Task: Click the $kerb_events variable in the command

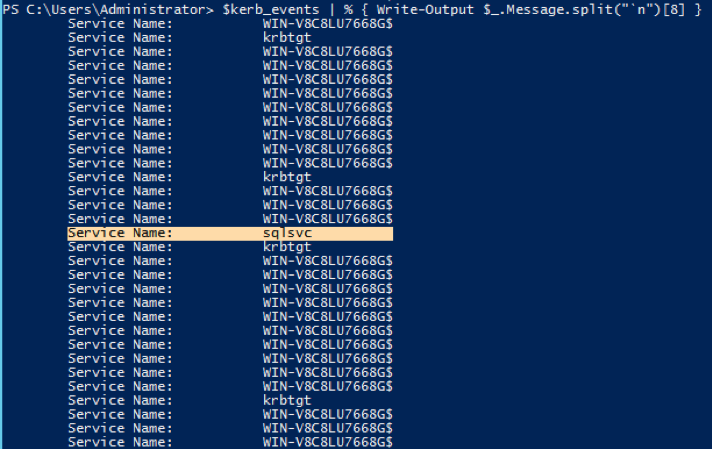Action: [x=271, y=10]
